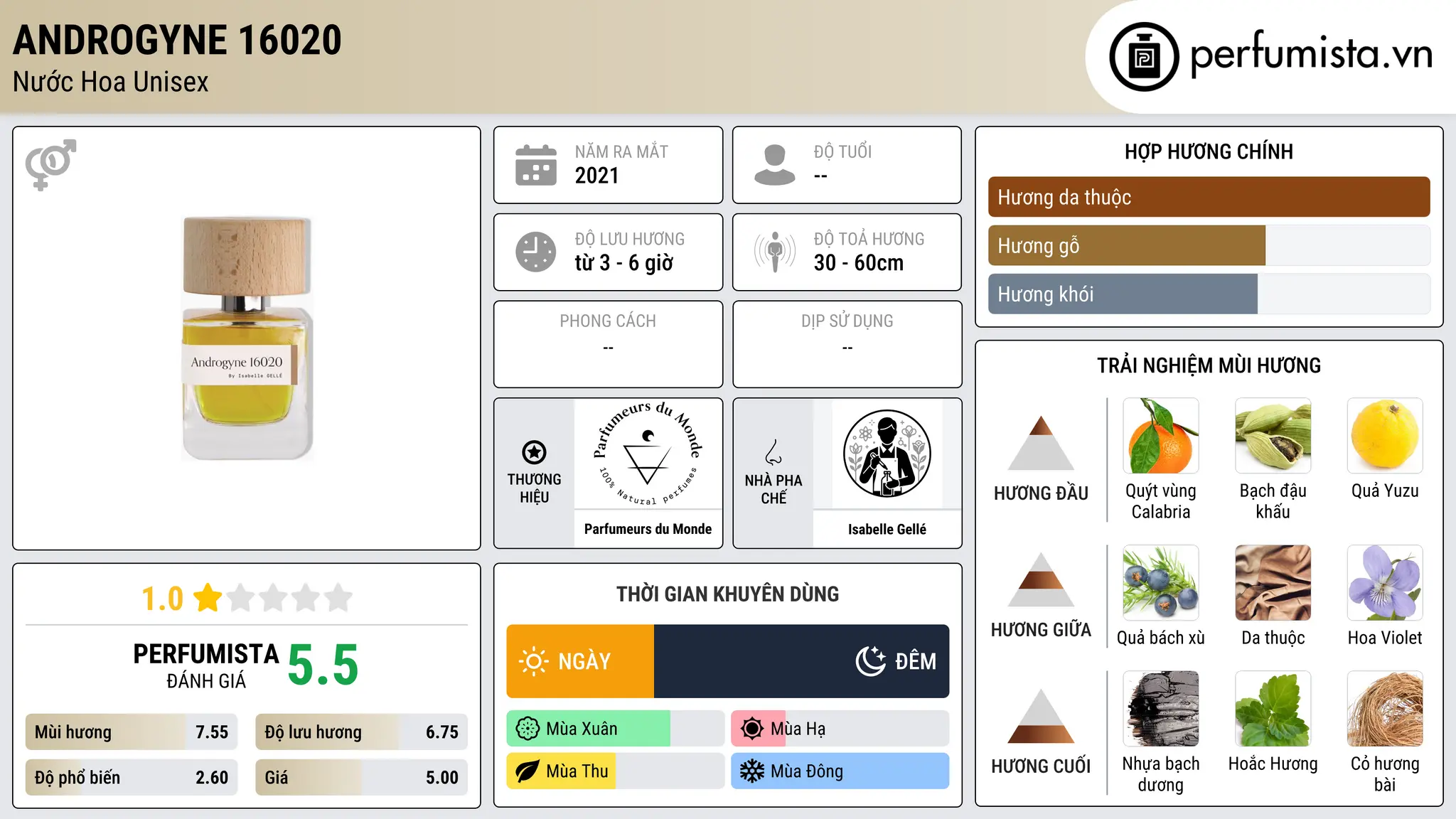The height and width of the screenshot is (819, 1456).
Task: Click the pyramid icon above Hương đầu
Action: (1041, 442)
